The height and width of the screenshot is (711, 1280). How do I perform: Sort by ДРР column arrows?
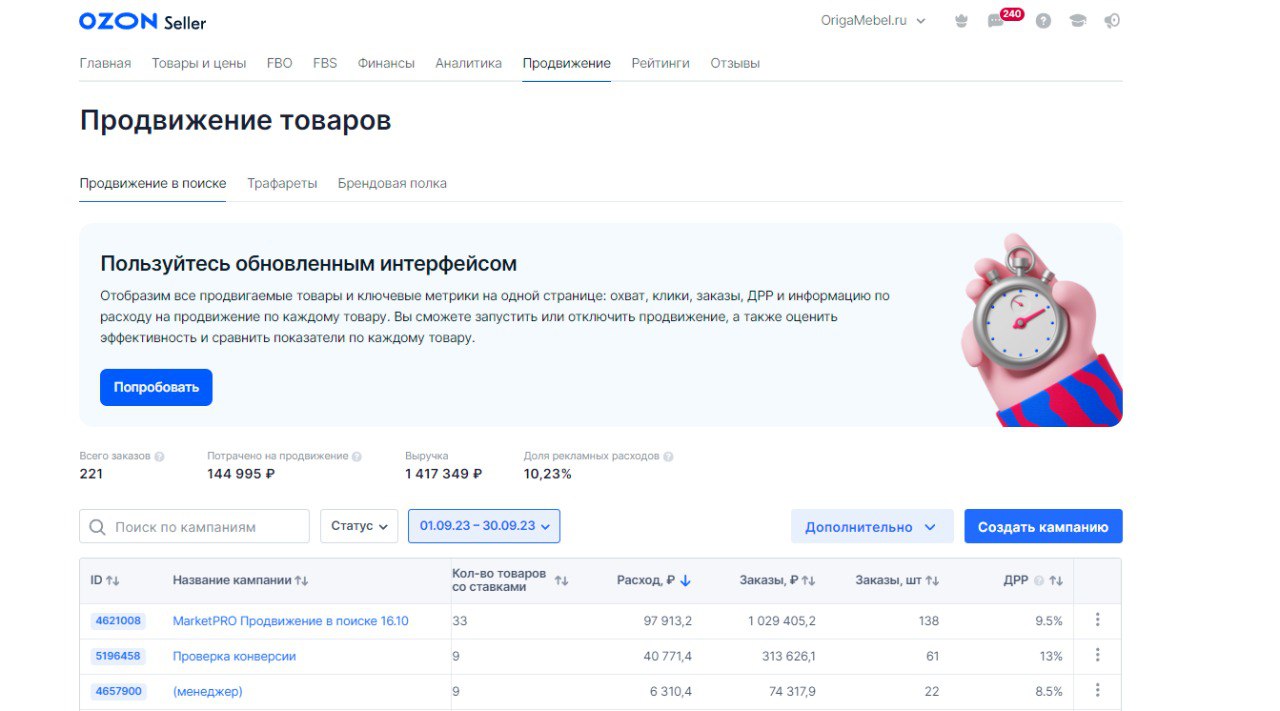(x=1056, y=581)
